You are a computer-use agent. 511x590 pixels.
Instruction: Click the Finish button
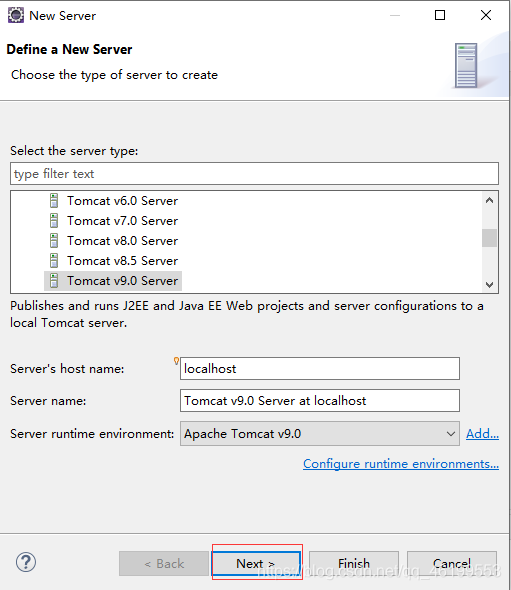click(354, 564)
